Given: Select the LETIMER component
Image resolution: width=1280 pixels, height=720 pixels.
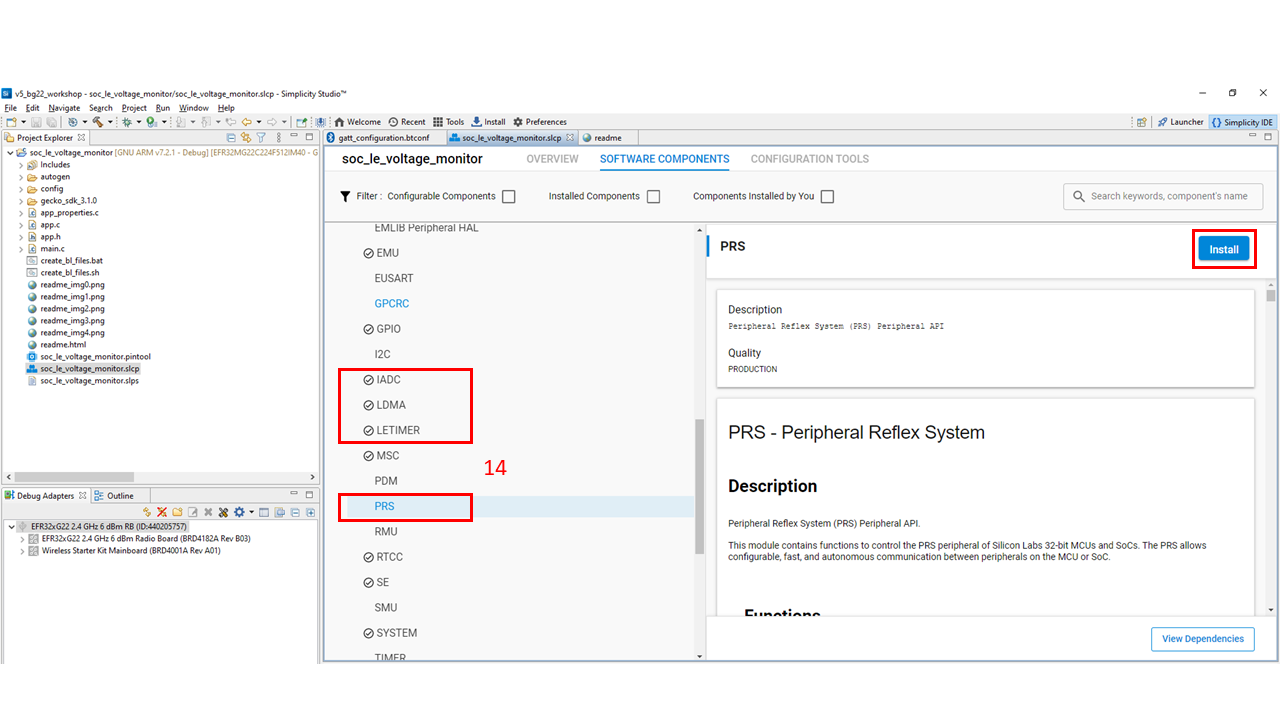Looking at the screenshot, I should [398, 431].
